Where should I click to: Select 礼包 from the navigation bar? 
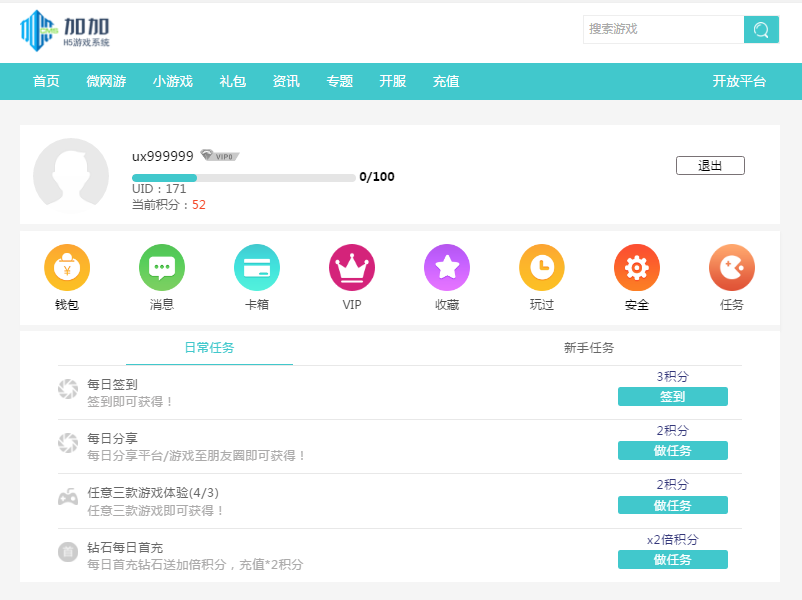pyautogui.click(x=232, y=82)
